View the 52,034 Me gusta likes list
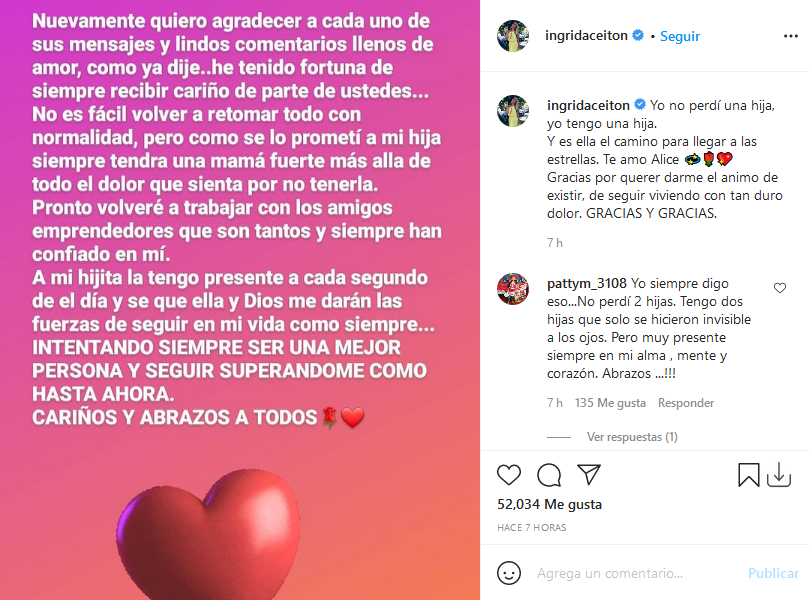The width and height of the screenshot is (809, 600). 549,504
